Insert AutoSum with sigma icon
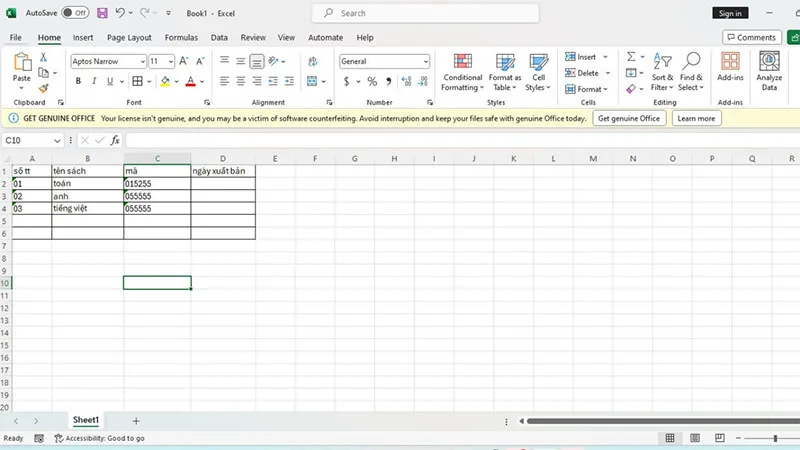800x450 pixels. pyautogui.click(x=631, y=57)
